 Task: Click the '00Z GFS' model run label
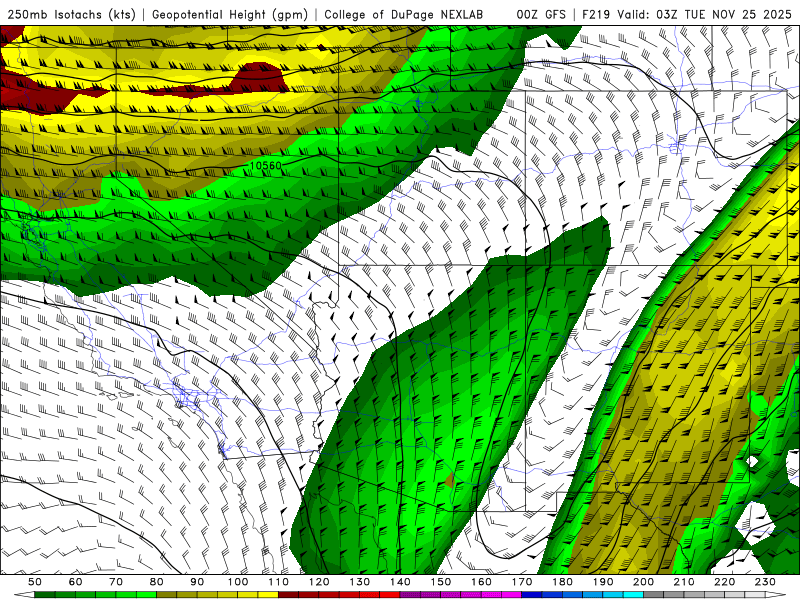click(541, 14)
